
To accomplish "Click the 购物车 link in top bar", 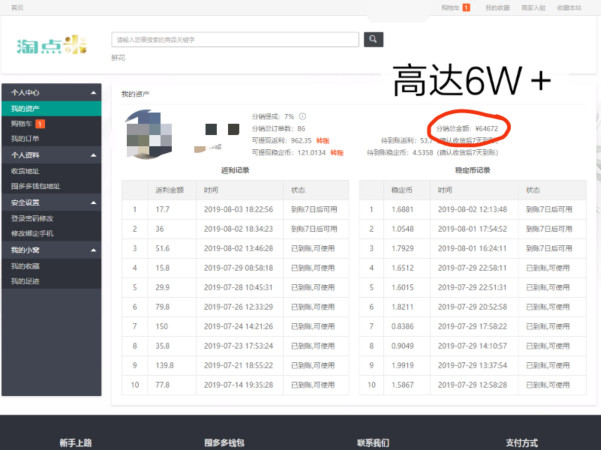I will point(450,7).
